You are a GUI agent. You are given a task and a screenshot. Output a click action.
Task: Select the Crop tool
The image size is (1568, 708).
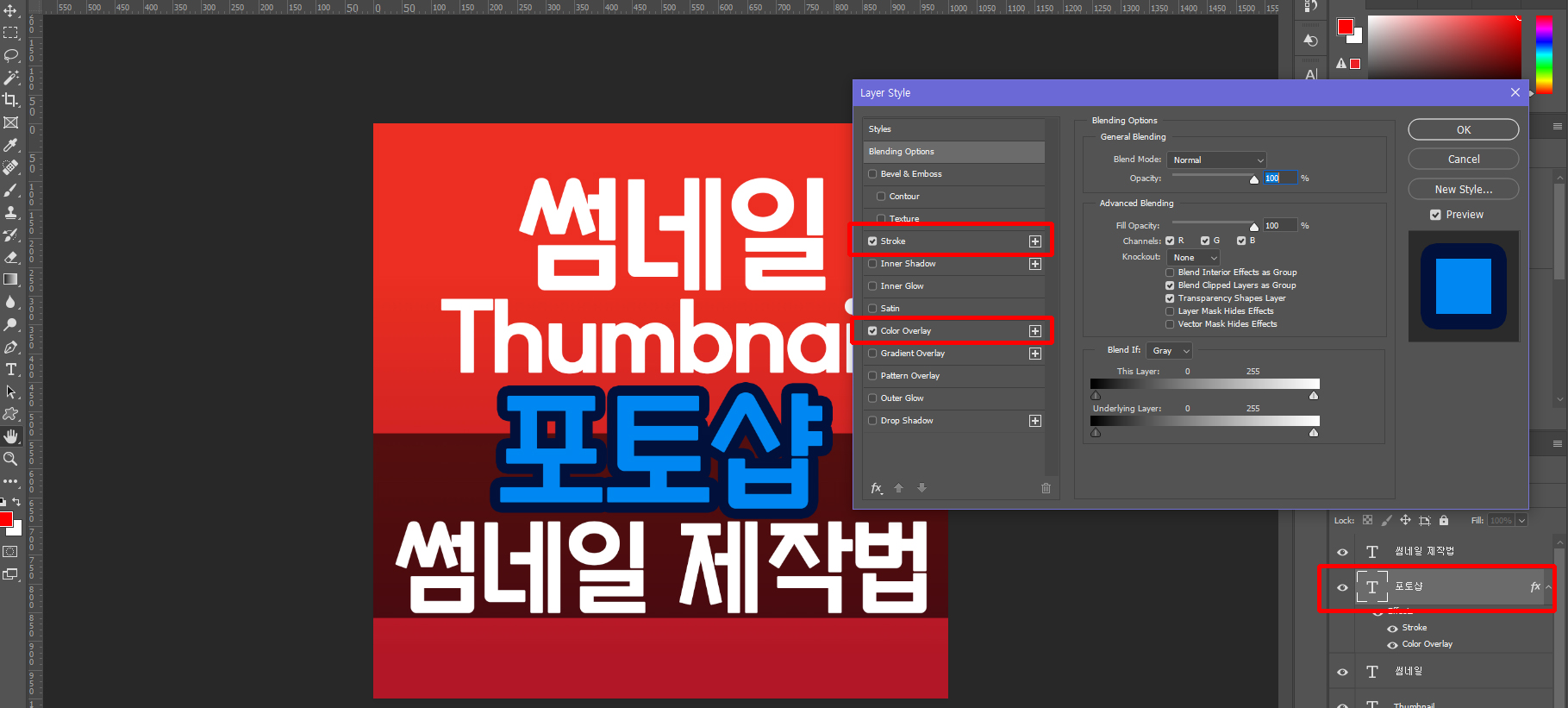[10, 100]
